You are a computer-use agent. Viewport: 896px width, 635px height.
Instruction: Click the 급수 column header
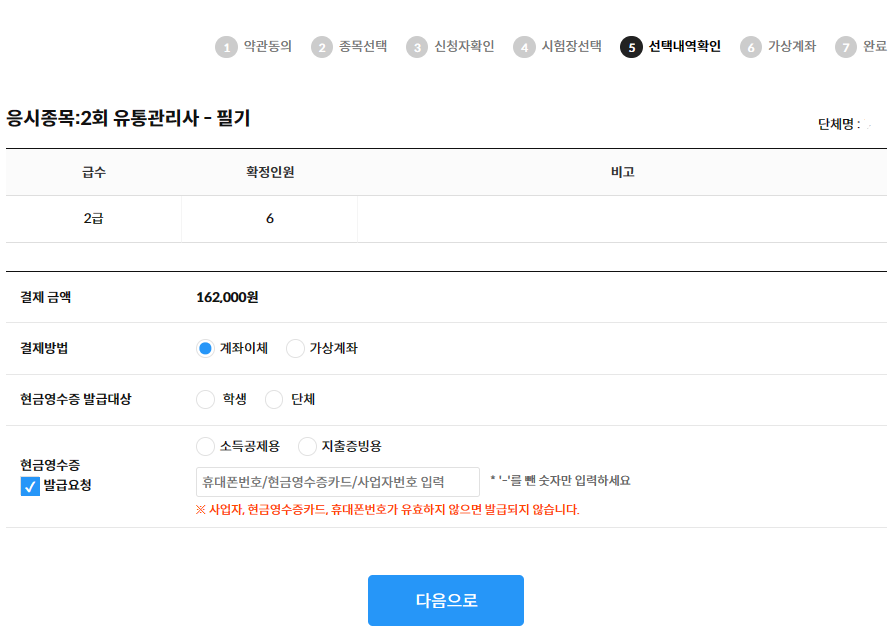pyautogui.click(x=94, y=172)
